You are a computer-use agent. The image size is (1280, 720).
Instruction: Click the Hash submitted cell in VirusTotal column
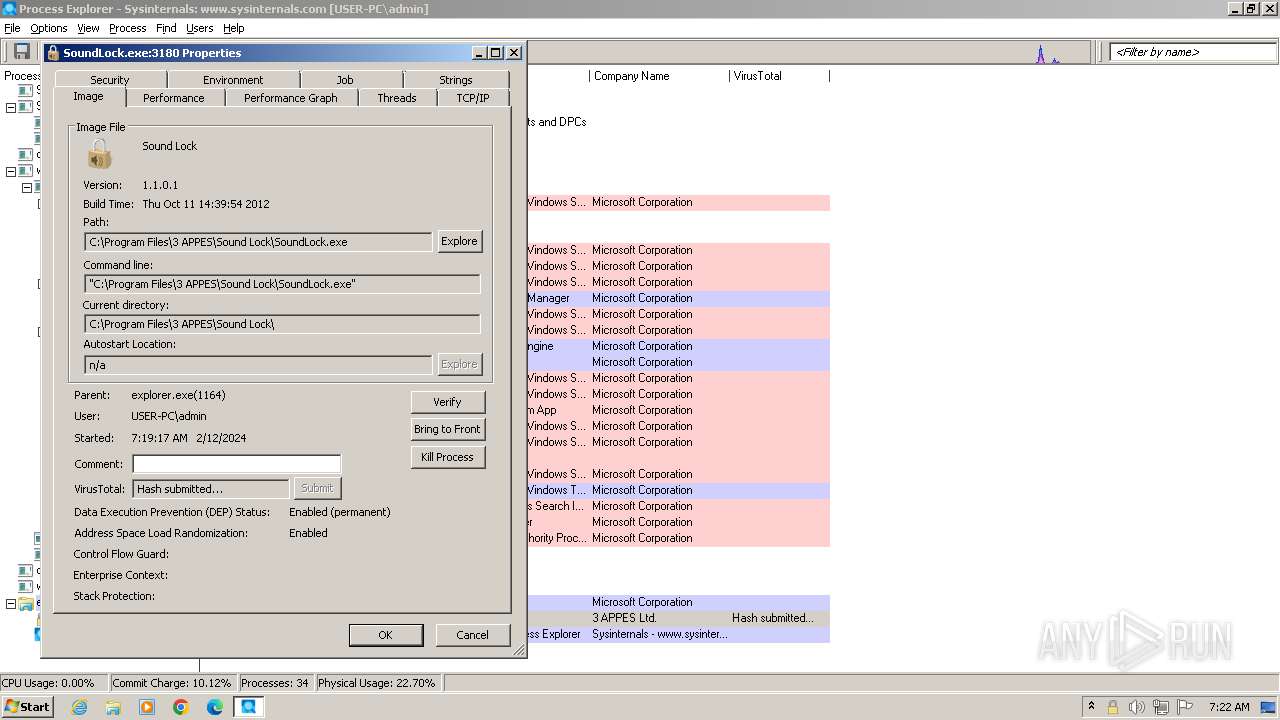[773, 618]
